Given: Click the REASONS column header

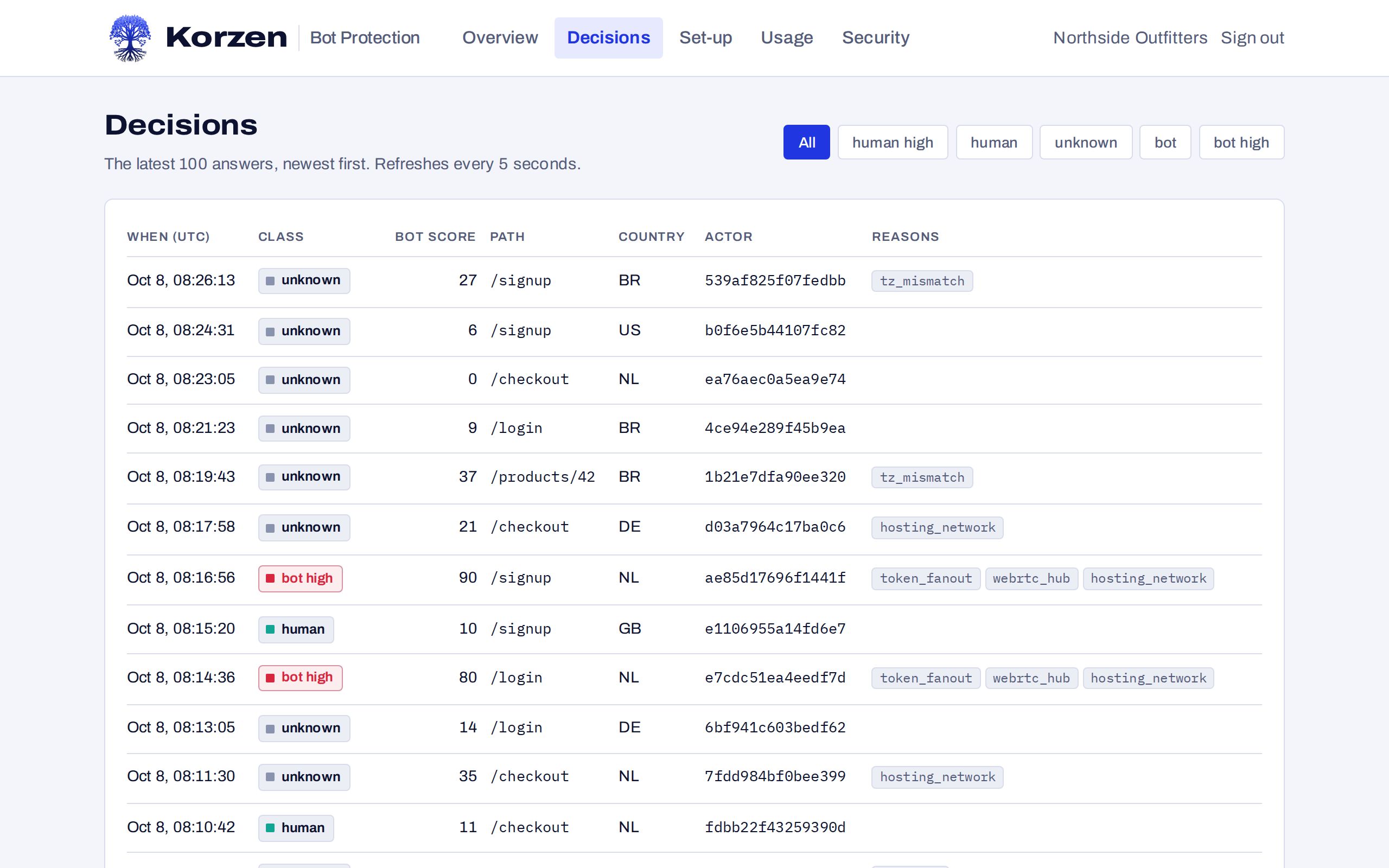Looking at the screenshot, I should [x=905, y=237].
